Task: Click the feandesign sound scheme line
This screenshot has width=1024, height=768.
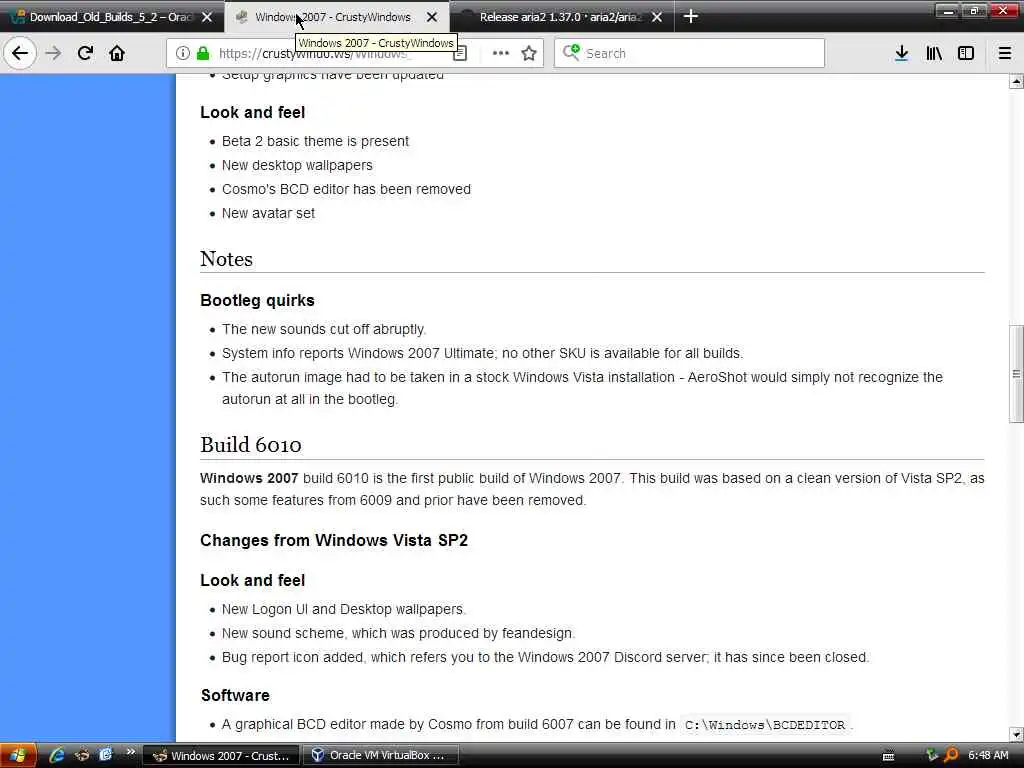Action: (x=398, y=633)
